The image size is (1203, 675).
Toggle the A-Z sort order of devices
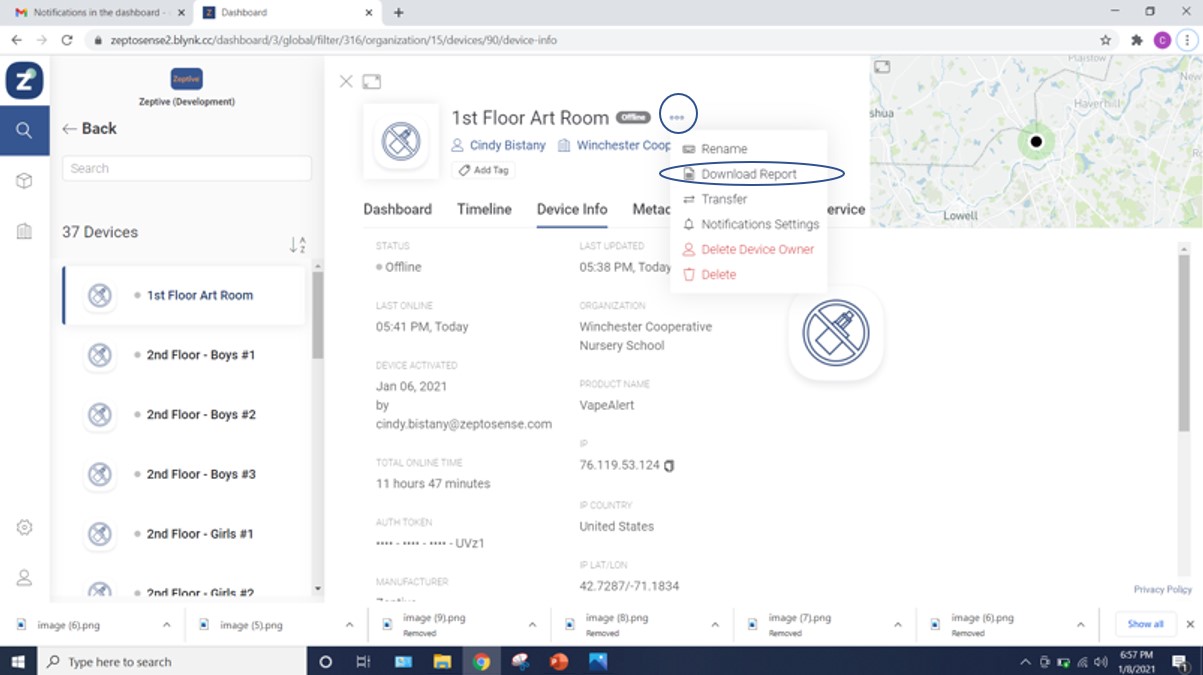(x=297, y=245)
